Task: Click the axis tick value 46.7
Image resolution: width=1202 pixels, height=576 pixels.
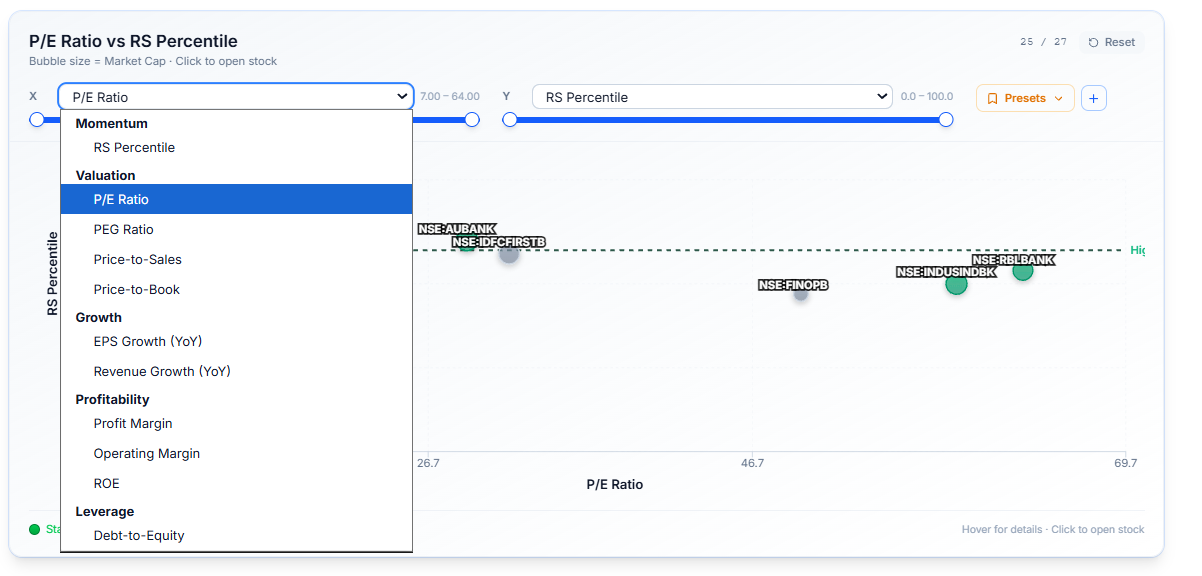Action: 752,463
